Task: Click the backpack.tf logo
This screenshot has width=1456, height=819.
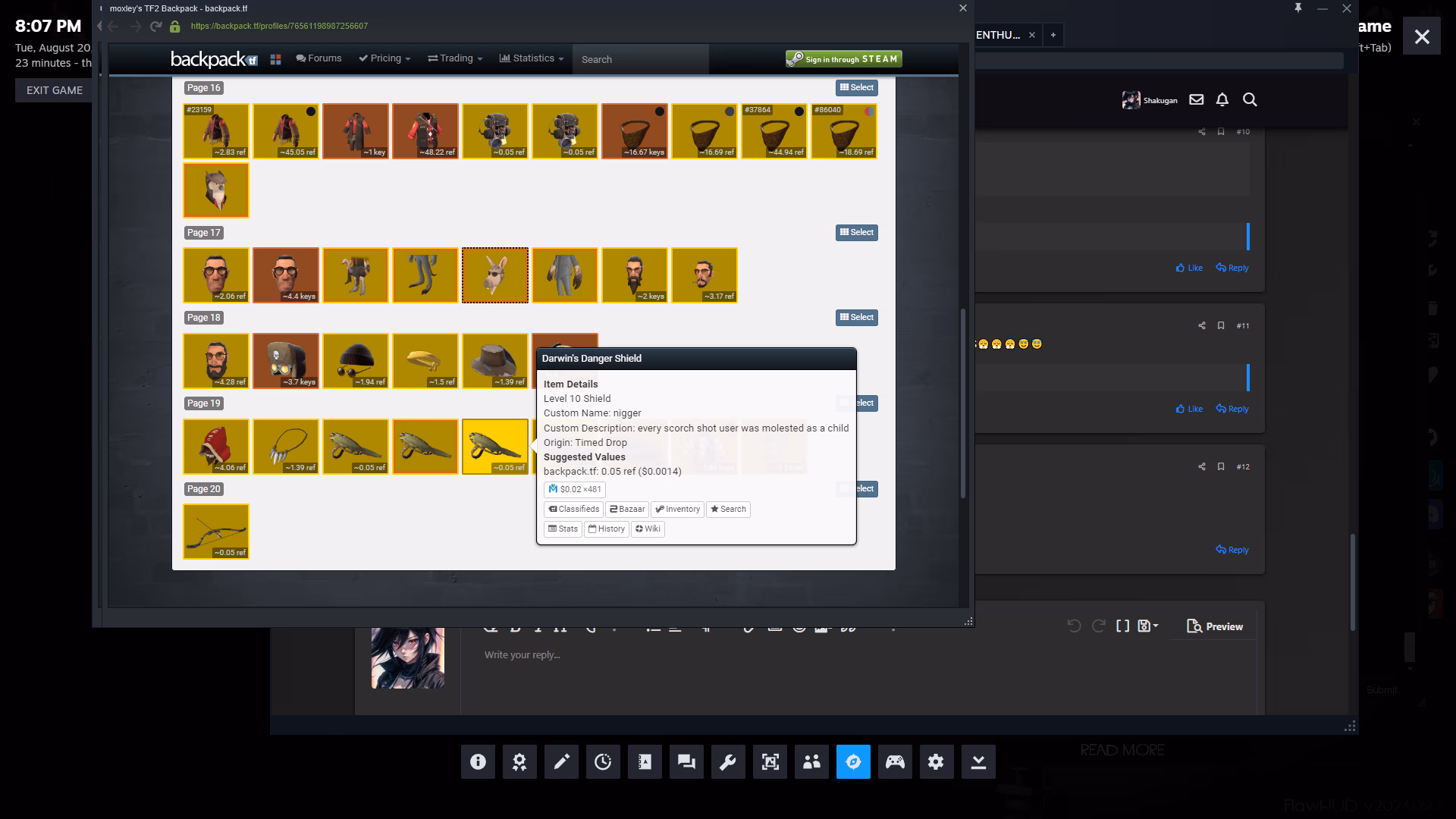Action: (x=213, y=59)
